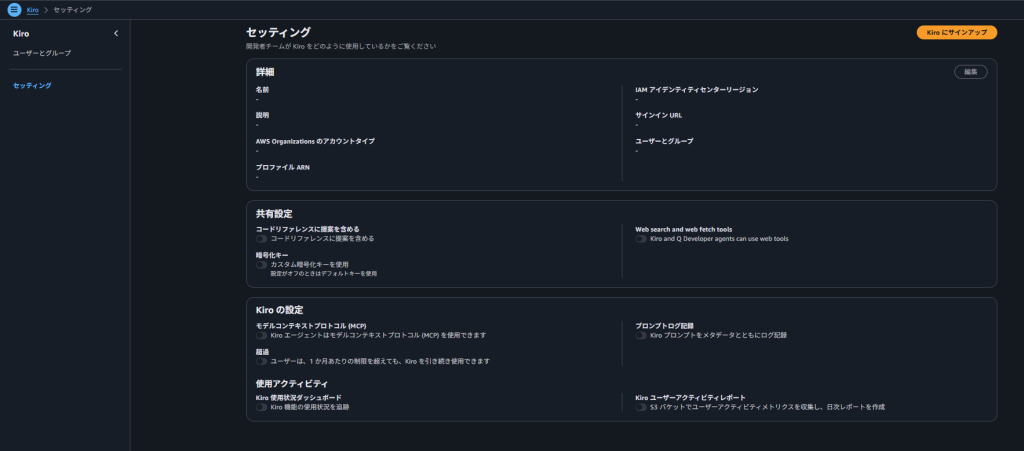Turn on the 超過 toggle

[x=262, y=361]
